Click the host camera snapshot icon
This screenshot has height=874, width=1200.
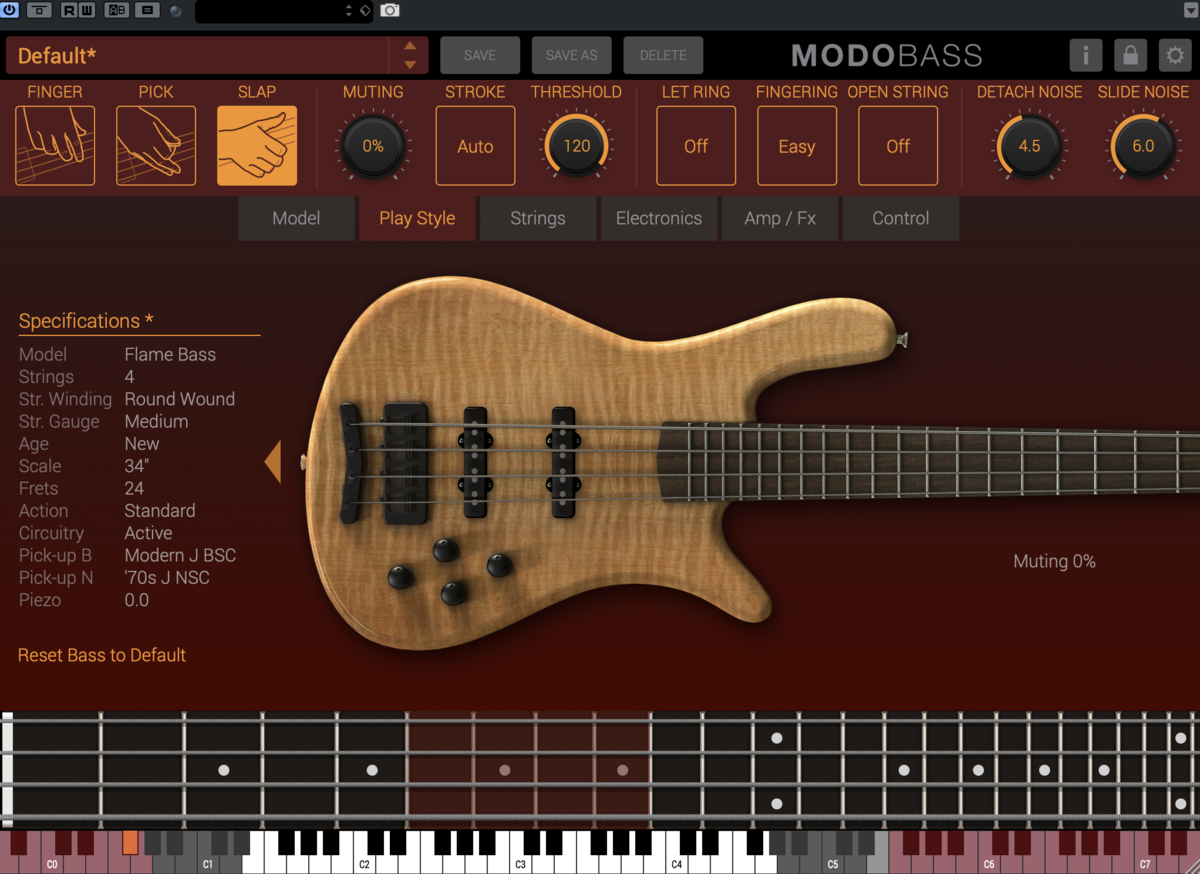[390, 10]
